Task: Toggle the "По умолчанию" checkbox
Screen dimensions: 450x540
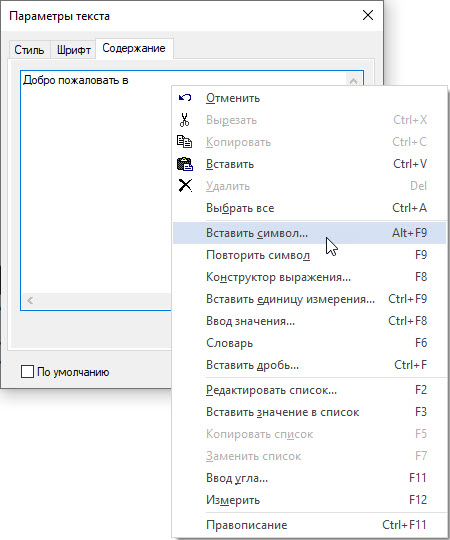Action: (x=27, y=372)
